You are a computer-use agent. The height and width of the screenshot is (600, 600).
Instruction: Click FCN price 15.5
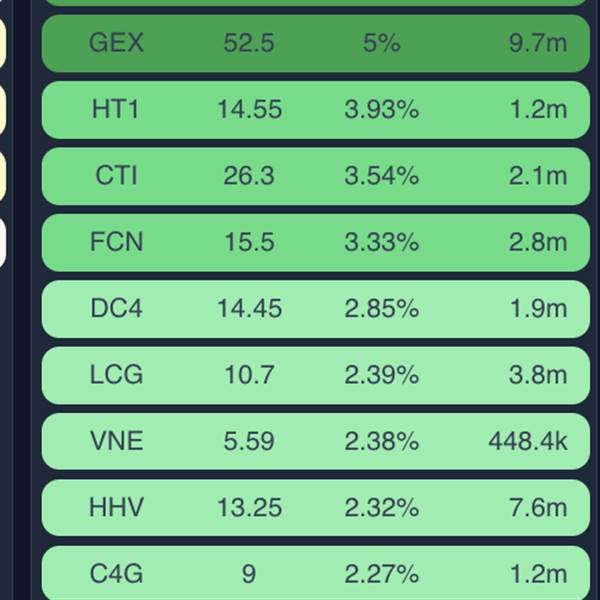pos(249,242)
